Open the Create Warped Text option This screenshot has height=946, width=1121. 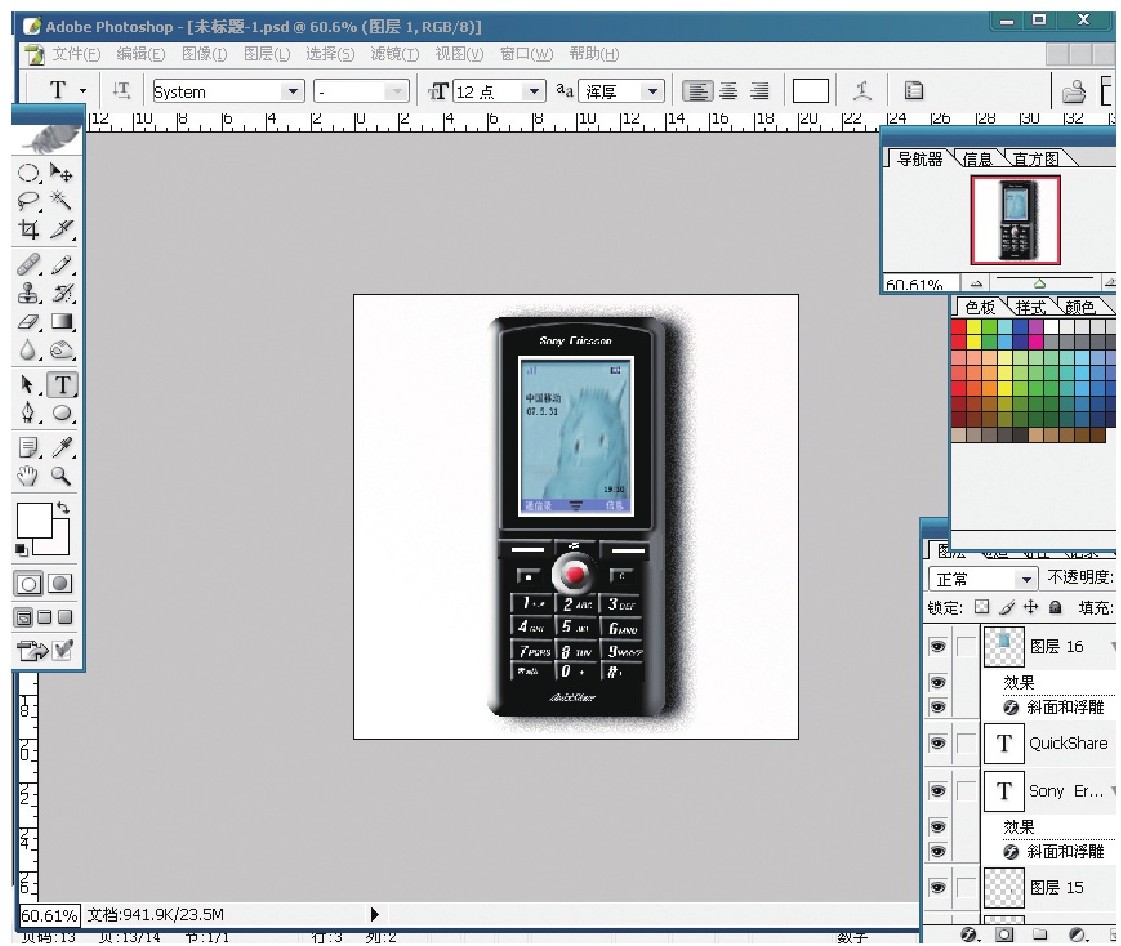(862, 91)
